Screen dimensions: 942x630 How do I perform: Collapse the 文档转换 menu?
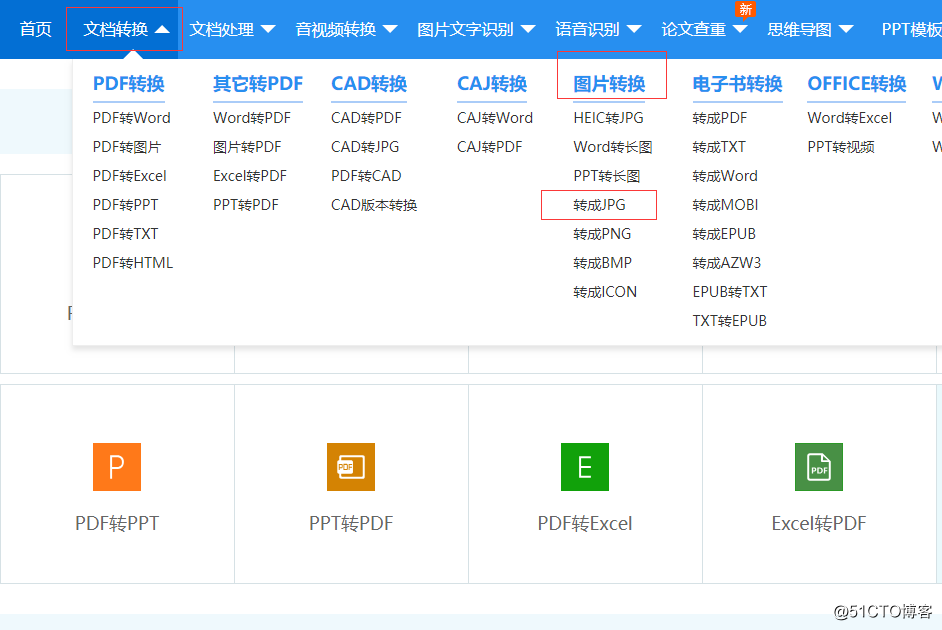click(x=126, y=29)
